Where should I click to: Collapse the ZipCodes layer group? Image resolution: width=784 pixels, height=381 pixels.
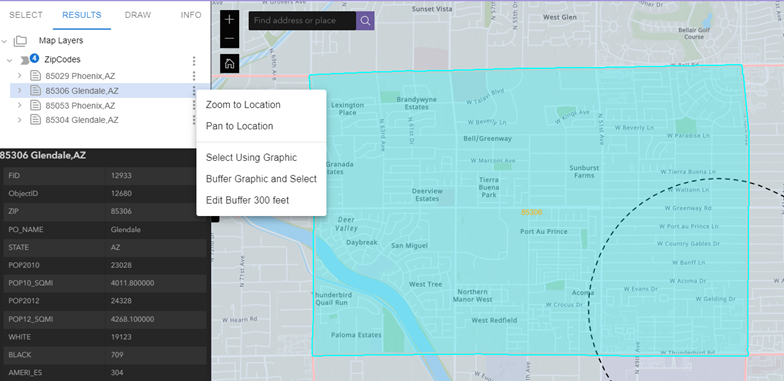10,60
